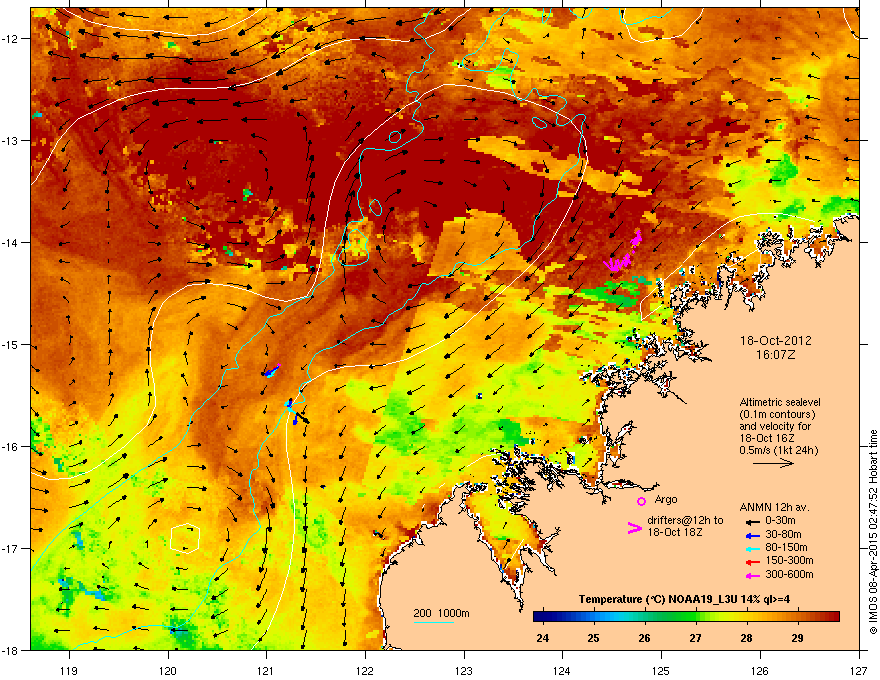Click the '124' longitude axis label
This screenshot has height=680, width=880.
click(x=562, y=670)
